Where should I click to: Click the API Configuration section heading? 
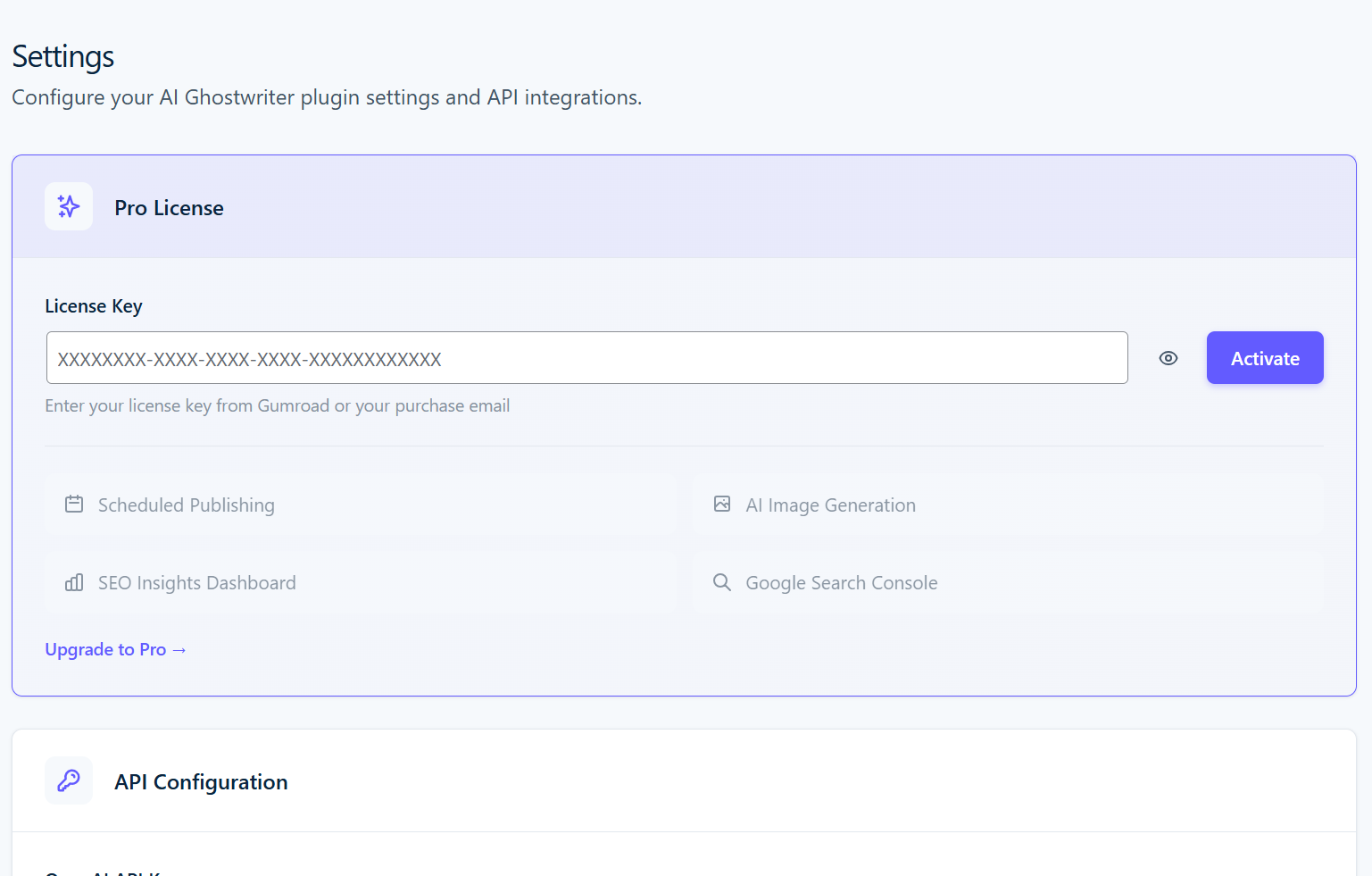pos(201,782)
